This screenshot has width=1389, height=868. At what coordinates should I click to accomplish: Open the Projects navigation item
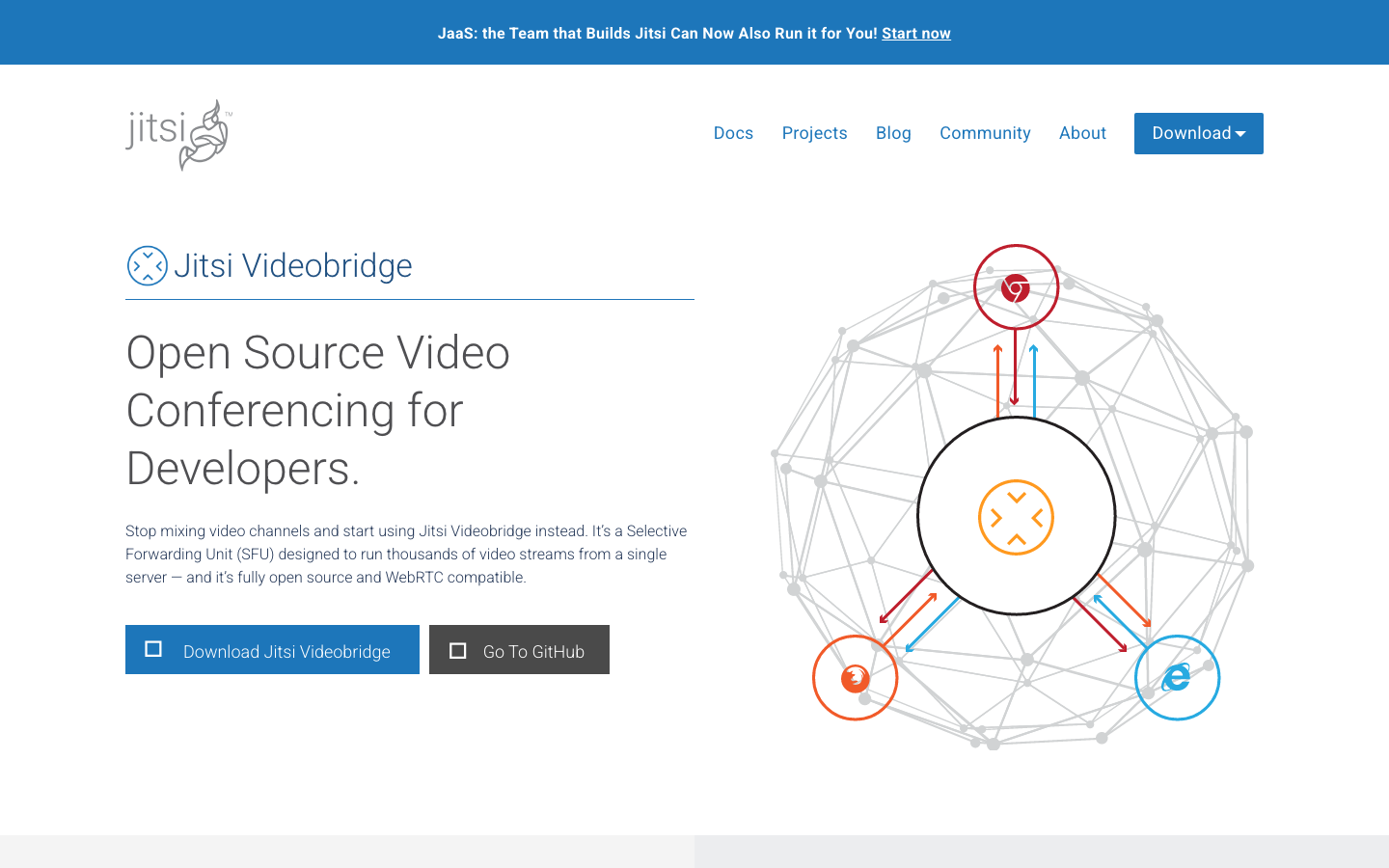pos(814,133)
